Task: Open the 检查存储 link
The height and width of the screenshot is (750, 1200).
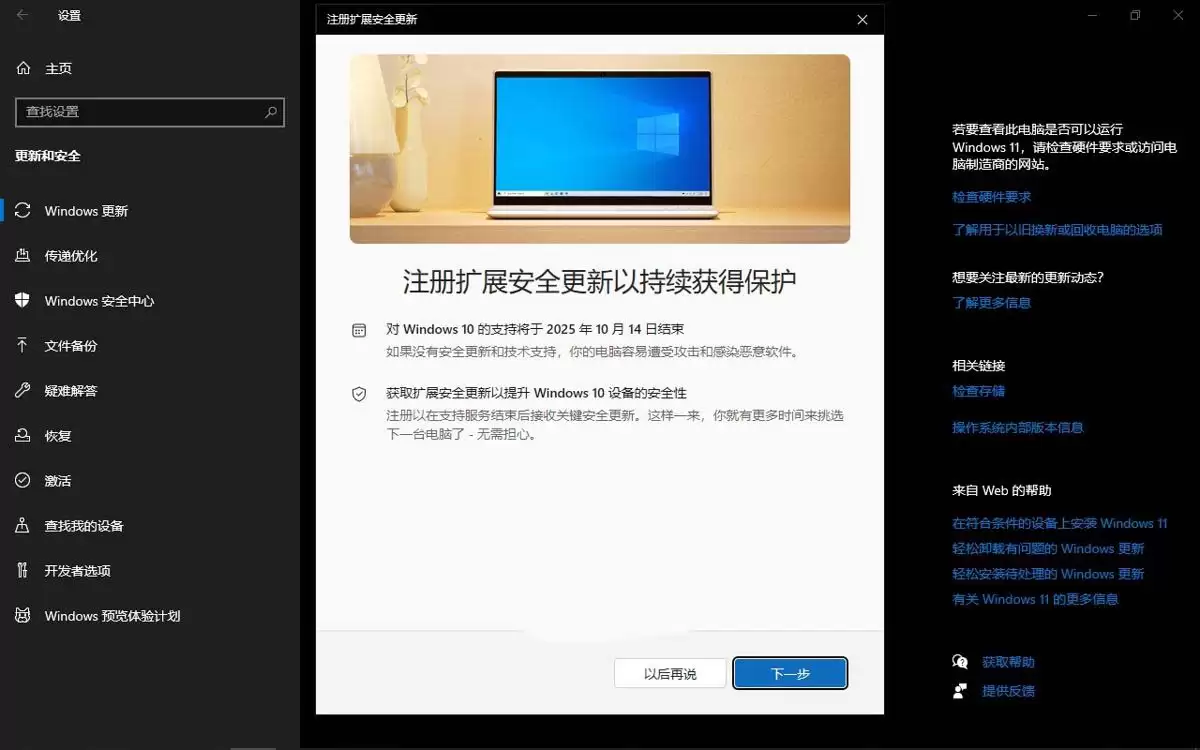Action: pyautogui.click(x=978, y=391)
